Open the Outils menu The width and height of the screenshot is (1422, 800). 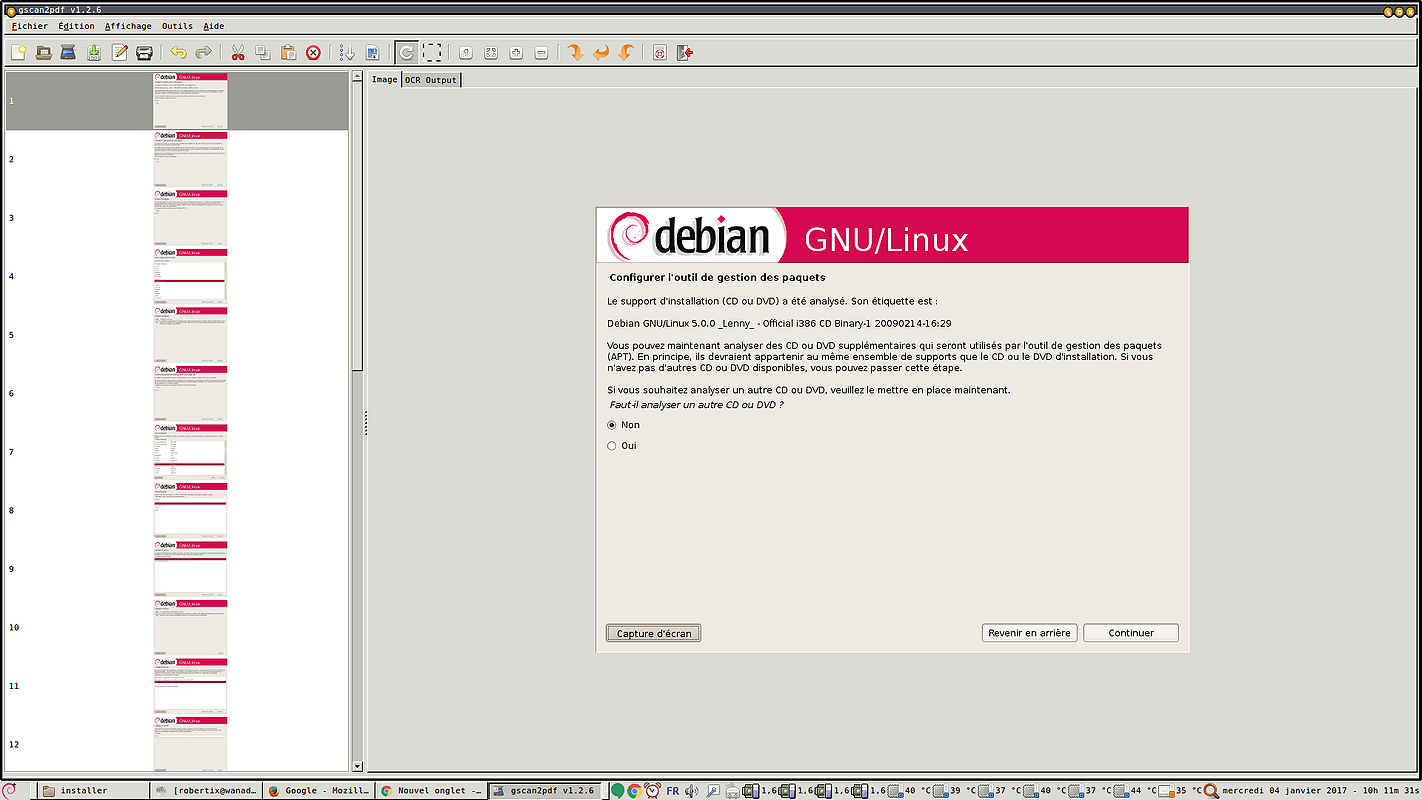177,26
